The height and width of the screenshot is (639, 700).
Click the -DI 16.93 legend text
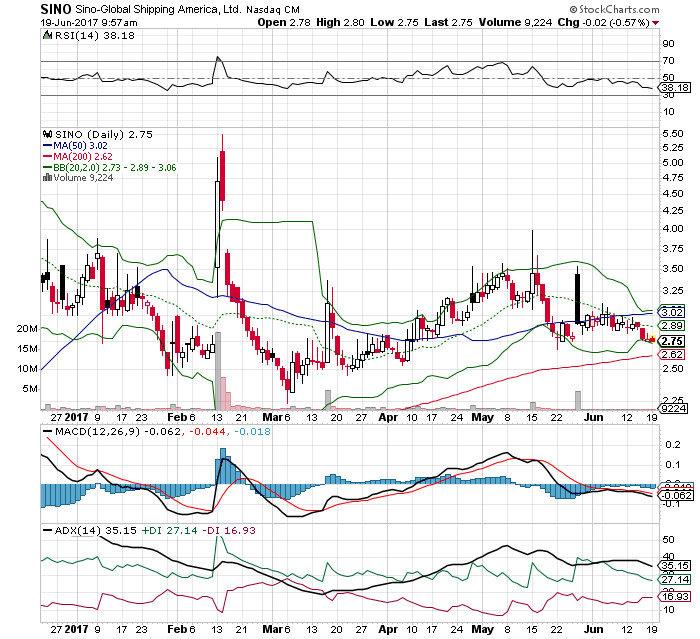[x=229, y=530]
